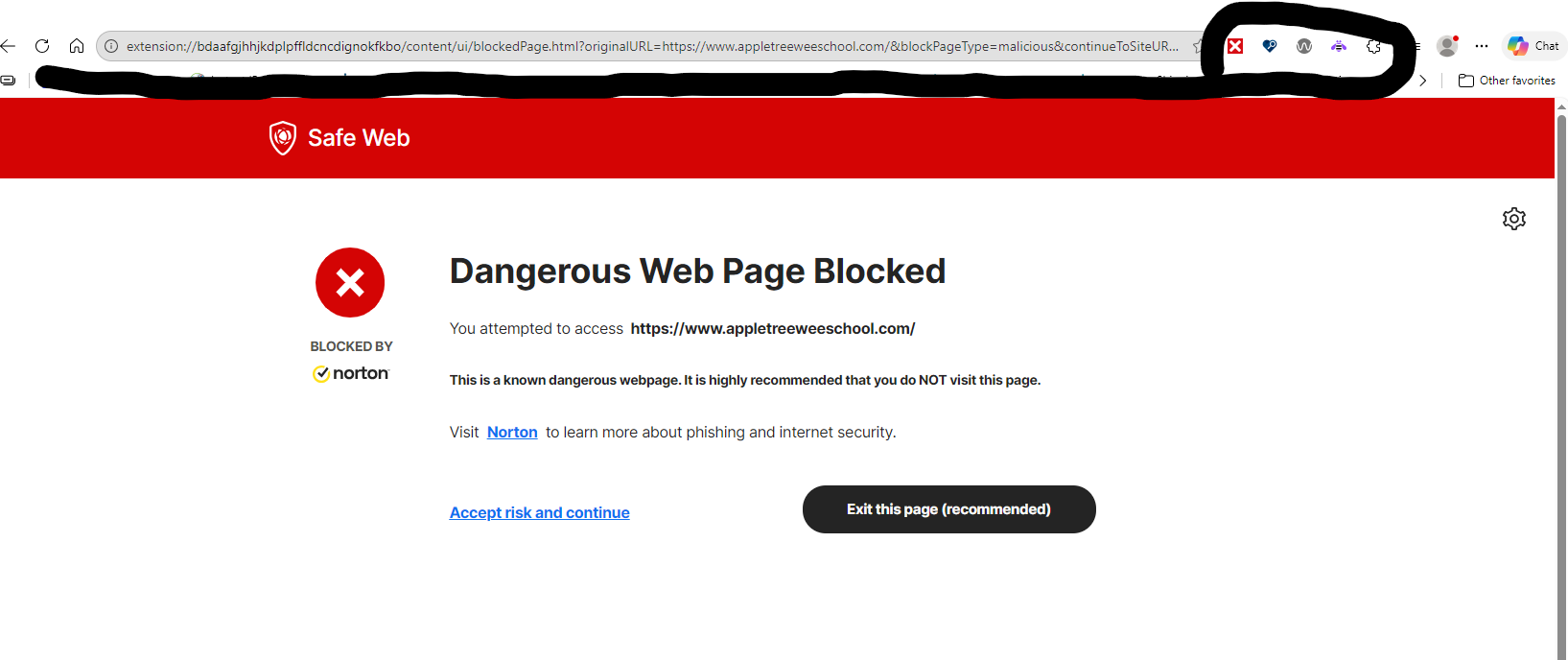The image size is (1568, 660).
Task: Expand the favorites bar overflow chevron
Action: (x=1423, y=81)
